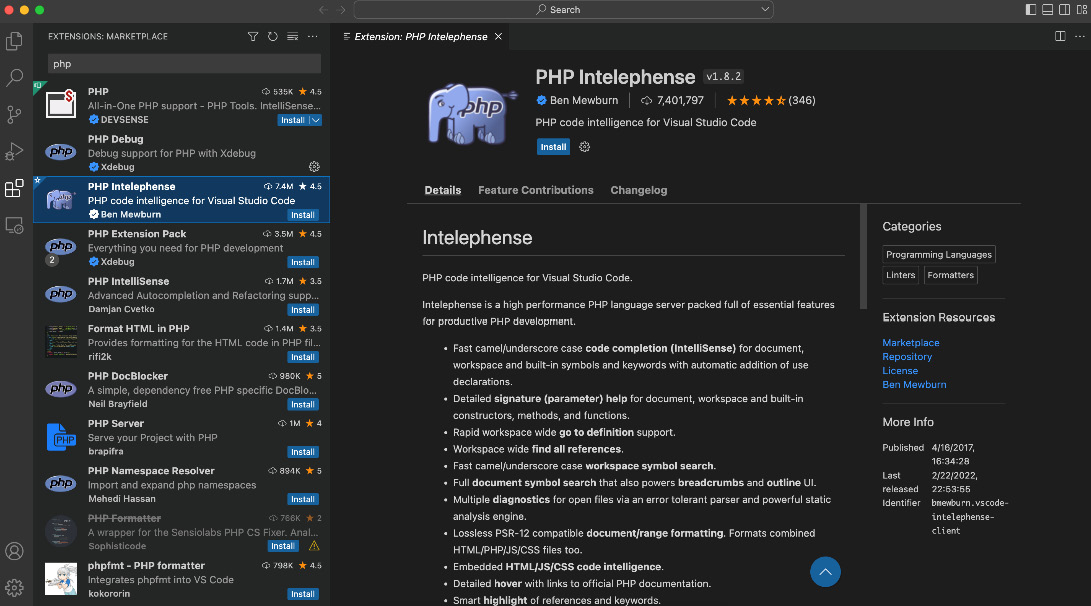Select PHP Server extension row
This screenshot has width=1091, height=606.
click(181, 437)
